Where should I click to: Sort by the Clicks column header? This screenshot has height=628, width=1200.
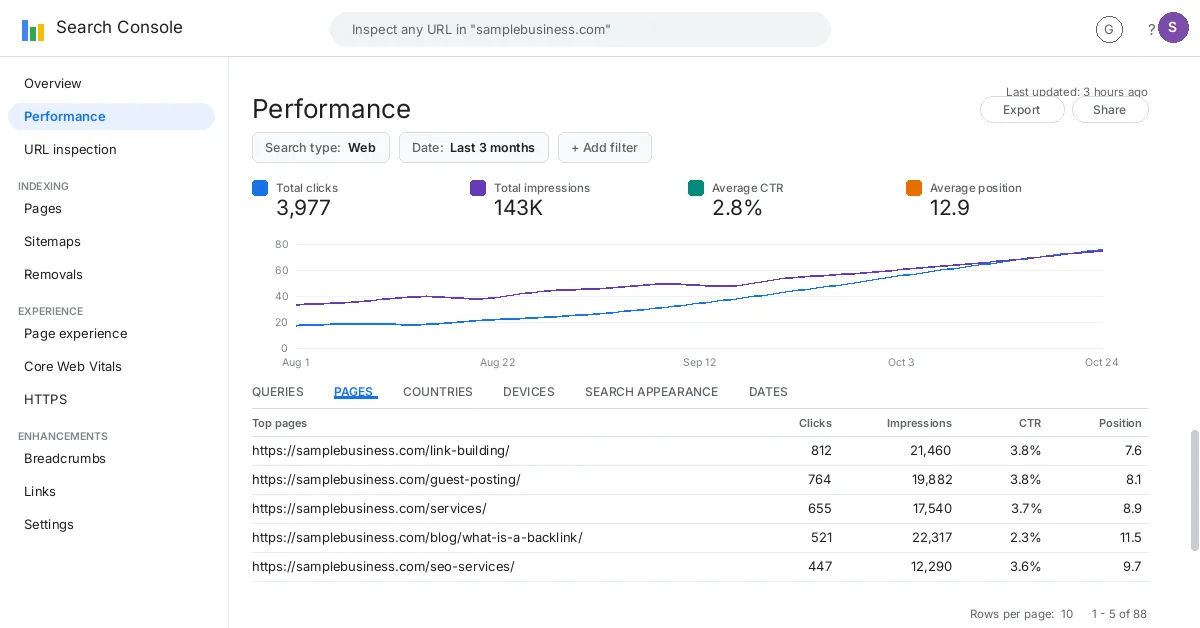(815, 424)
